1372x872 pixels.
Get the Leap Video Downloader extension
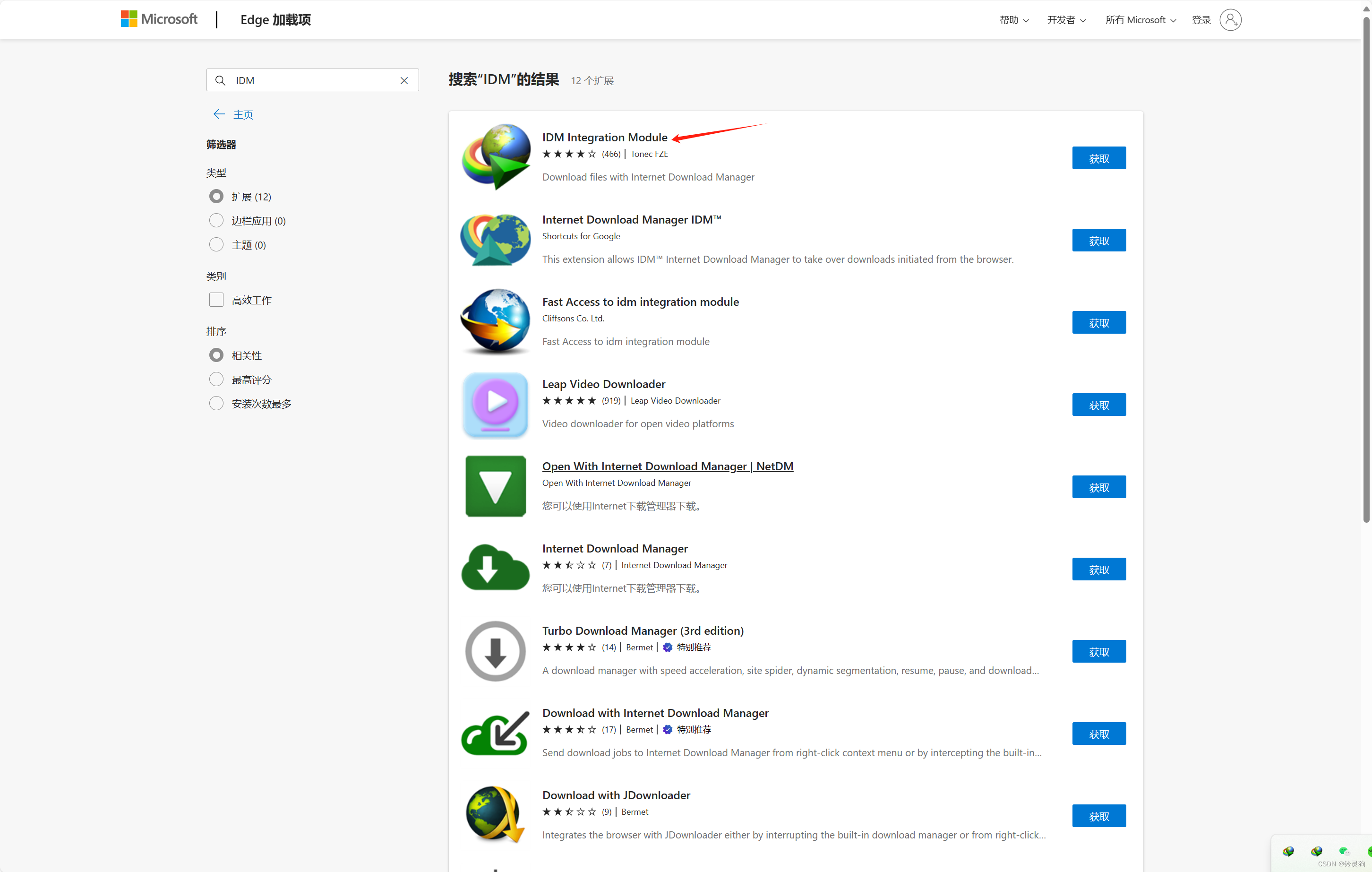click(1098, 405)
